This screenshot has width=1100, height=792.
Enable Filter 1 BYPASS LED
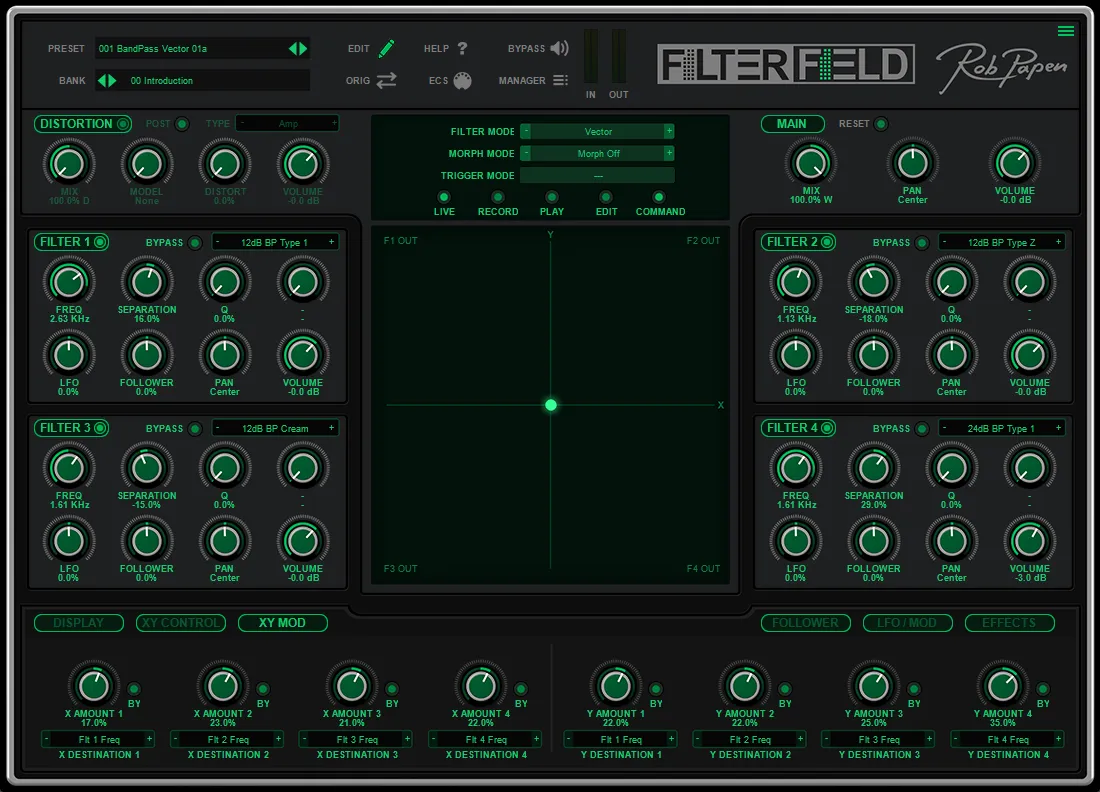(195, 243)
